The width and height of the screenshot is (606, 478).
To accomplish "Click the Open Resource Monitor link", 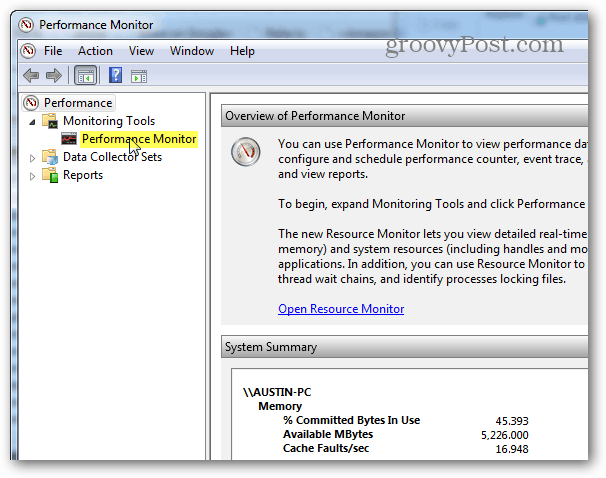I will coord(341,309).
